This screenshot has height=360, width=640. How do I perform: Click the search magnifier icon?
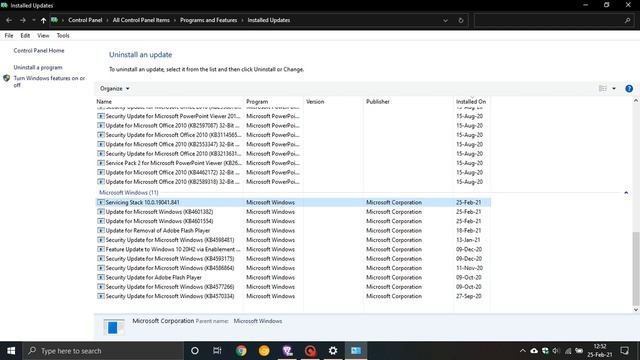point(627,20)
